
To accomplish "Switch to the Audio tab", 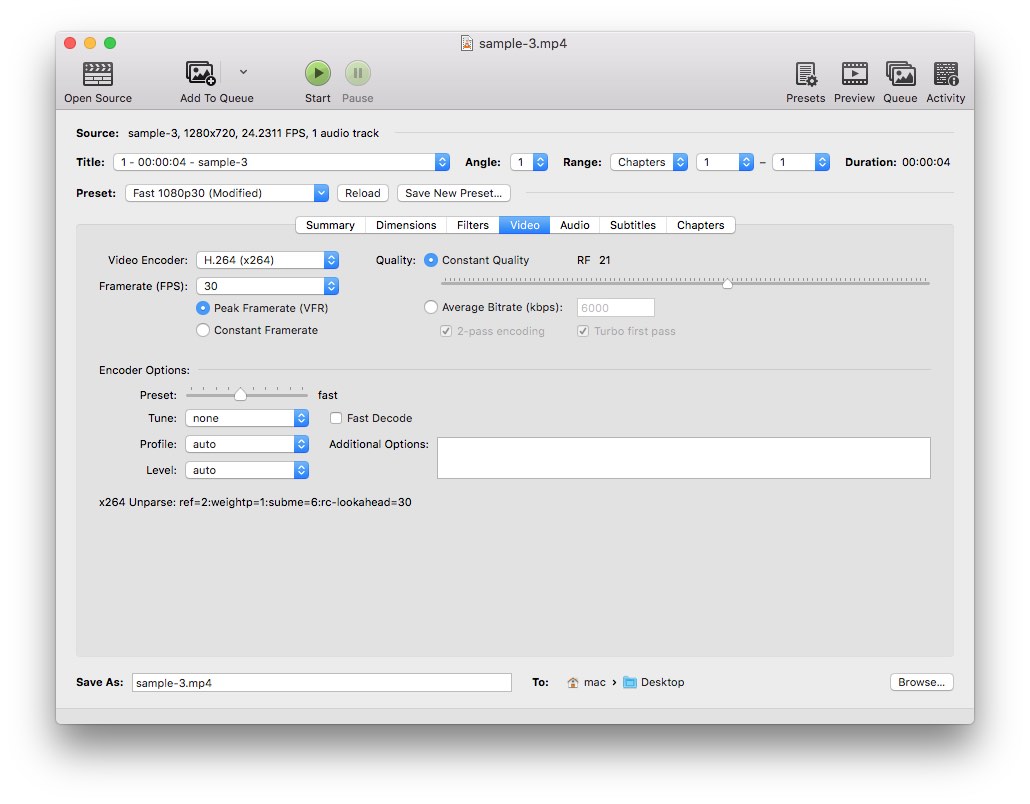I will pos(575,225).
